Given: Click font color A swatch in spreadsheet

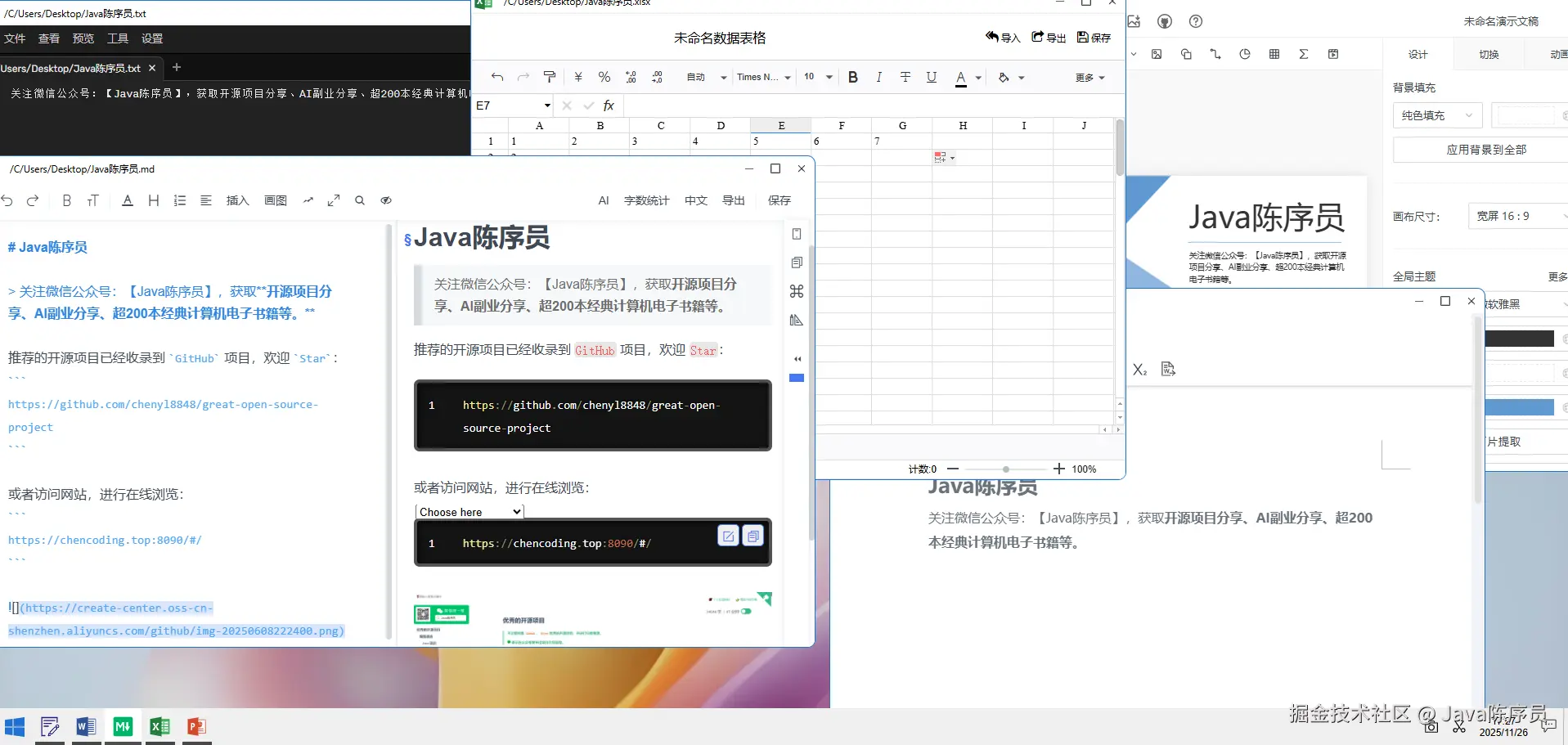Looking at the screenshot, I should pos(961,78).
